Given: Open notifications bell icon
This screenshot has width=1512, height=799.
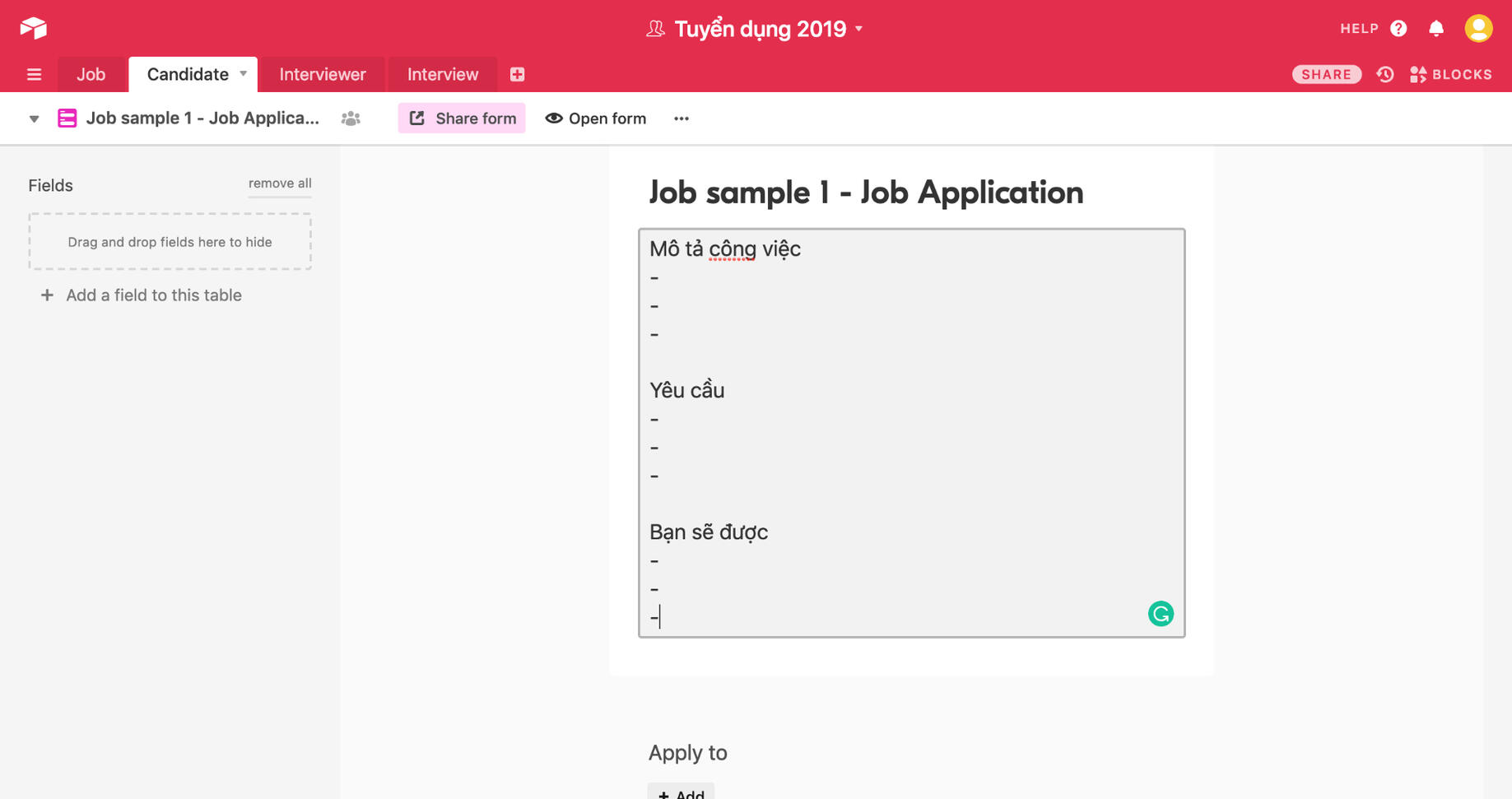Looking at the screenshot, I should (x=1436, y=29).
